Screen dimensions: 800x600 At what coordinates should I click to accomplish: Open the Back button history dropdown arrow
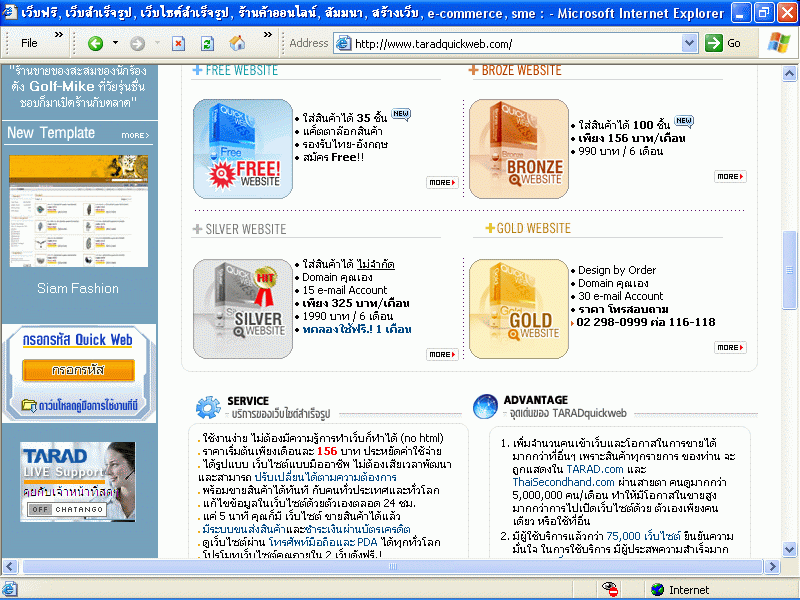point(115,43)
